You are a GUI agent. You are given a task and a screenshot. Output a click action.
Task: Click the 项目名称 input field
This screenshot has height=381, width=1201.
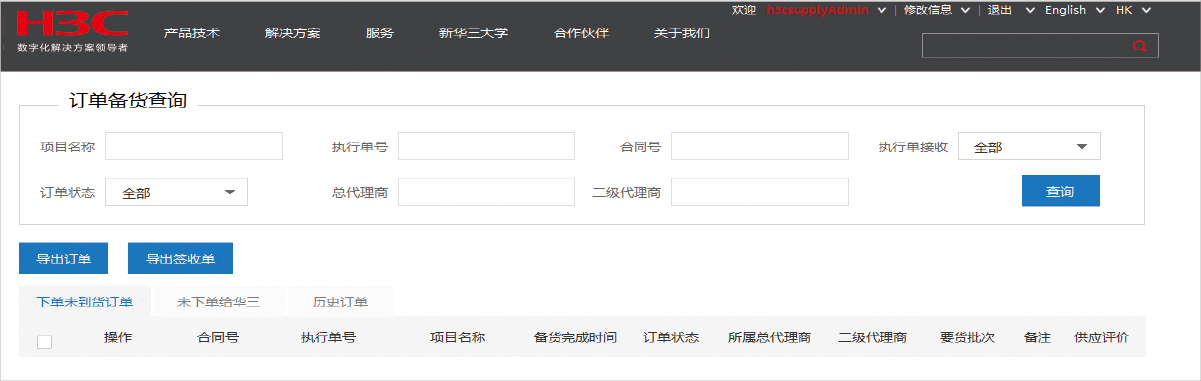[x=194, y=146]
